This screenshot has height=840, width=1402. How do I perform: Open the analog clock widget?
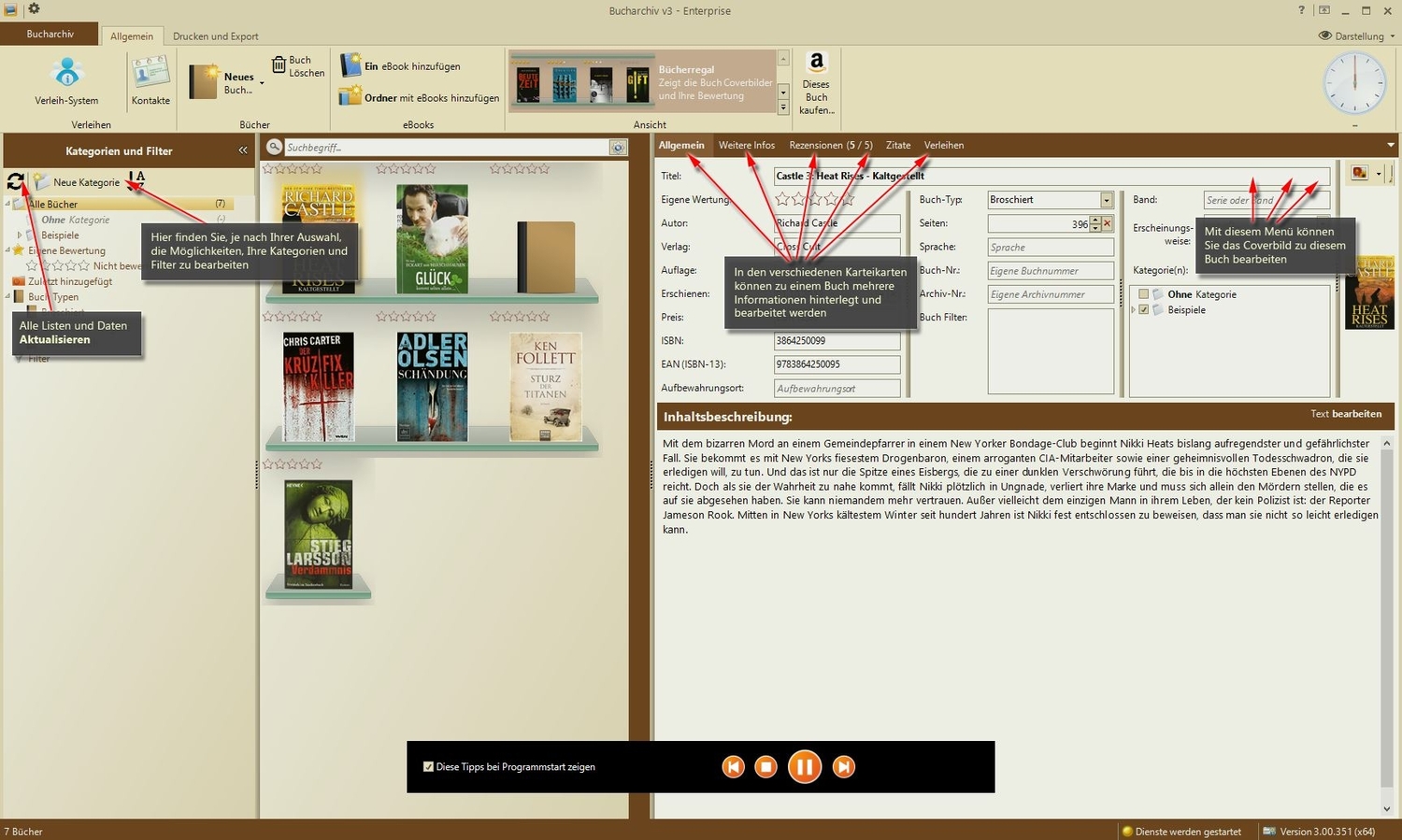(1354, 84)
